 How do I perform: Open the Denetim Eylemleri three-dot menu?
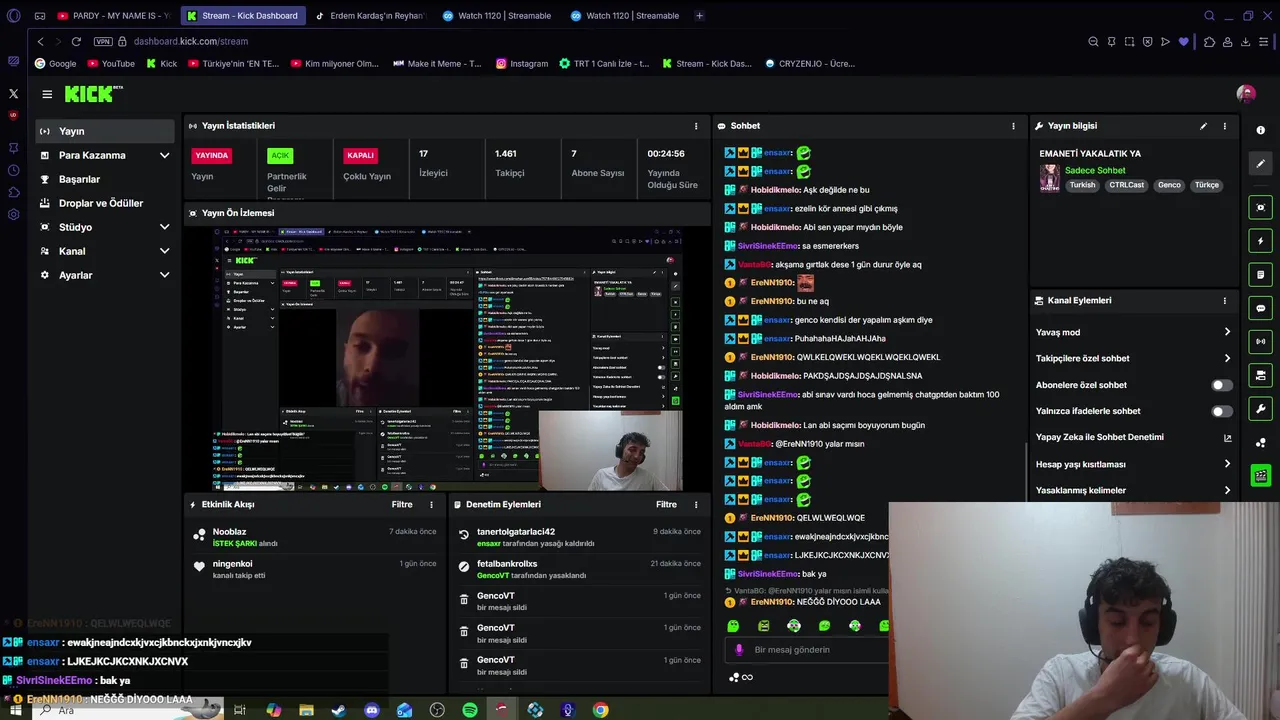pos(696,505)
